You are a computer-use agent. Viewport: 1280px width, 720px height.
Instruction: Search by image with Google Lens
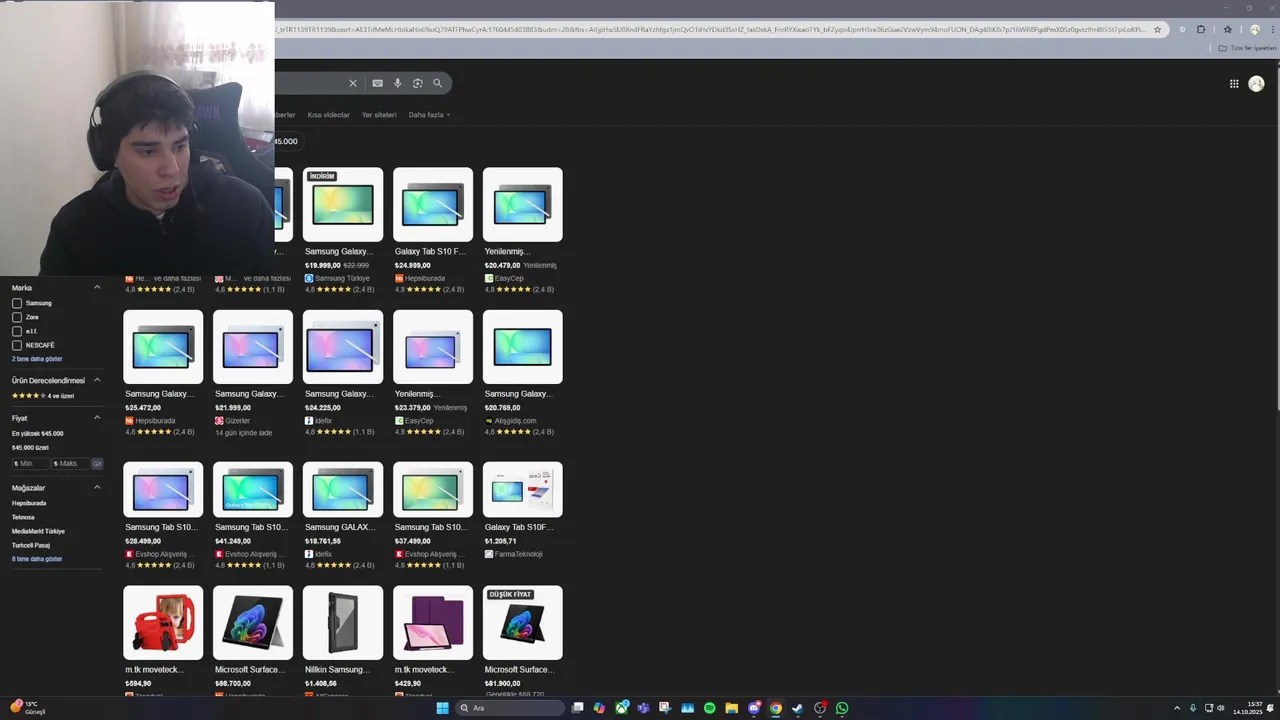[x=417, y=83]
